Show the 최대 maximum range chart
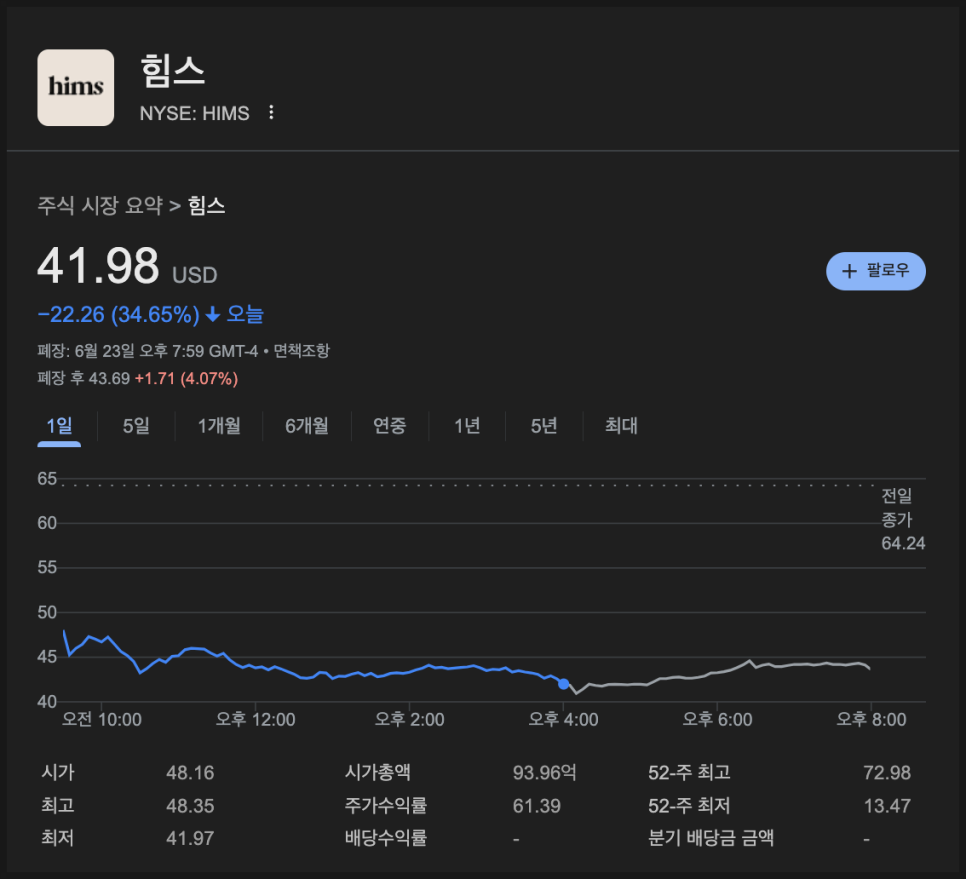The width and height of the screenshot is (966, 879). [621, 426]
